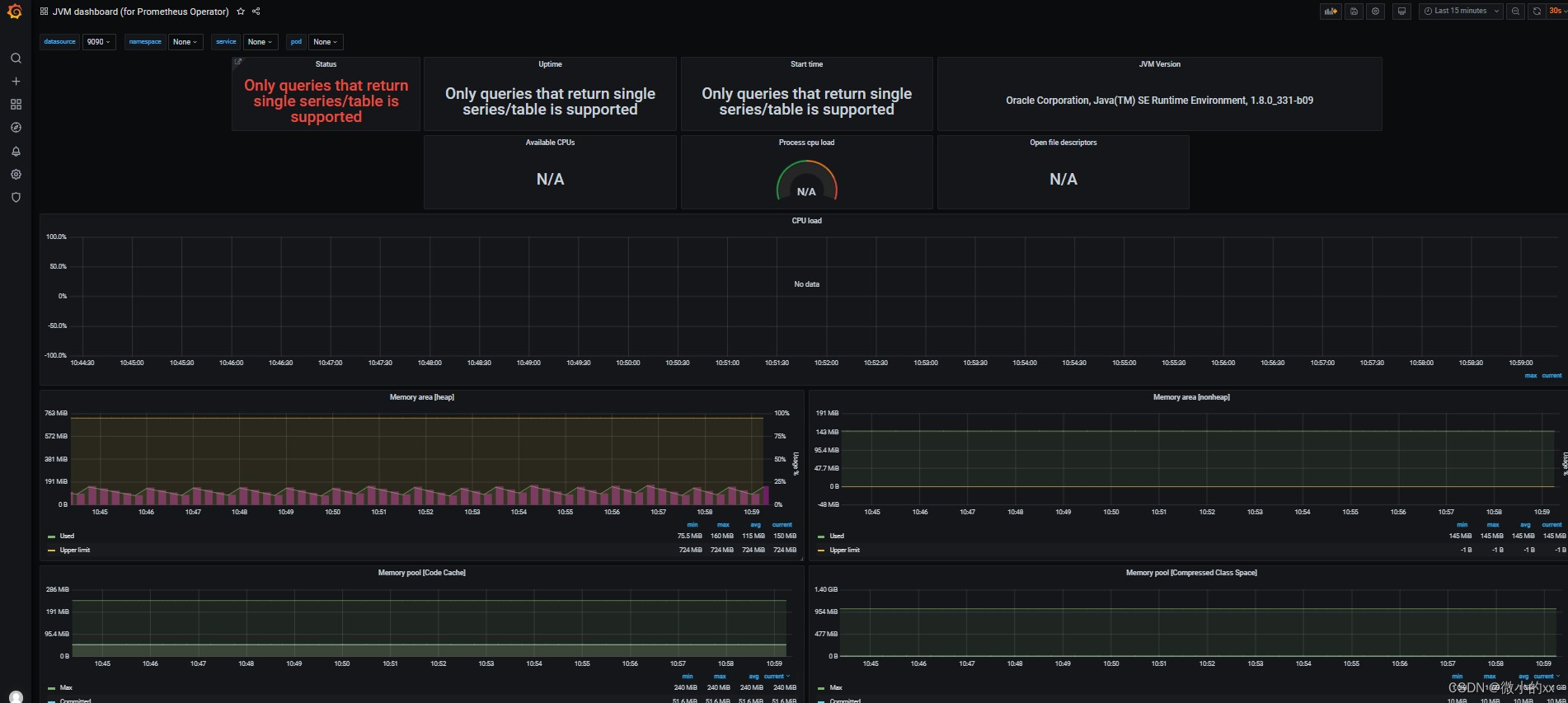The image size is (1568, 703).
Task: Click heap Upper limit legend color swatch
Action: 51,551
